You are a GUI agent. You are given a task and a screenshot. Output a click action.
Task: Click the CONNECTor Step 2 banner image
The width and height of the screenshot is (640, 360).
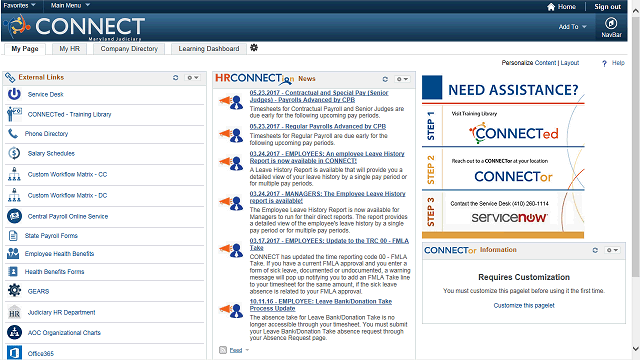point(513,176)
